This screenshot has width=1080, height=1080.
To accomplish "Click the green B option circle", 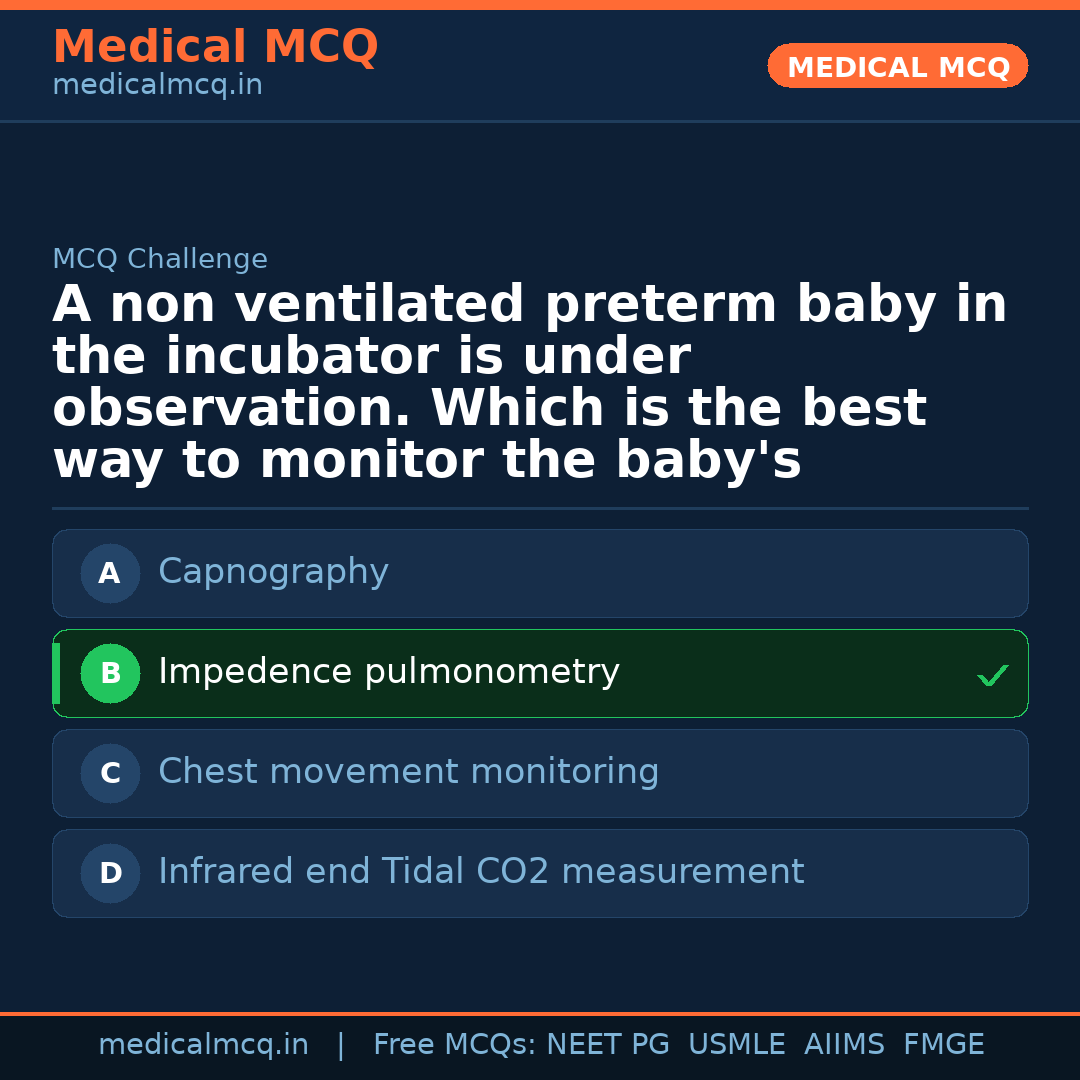I will 110,674.
